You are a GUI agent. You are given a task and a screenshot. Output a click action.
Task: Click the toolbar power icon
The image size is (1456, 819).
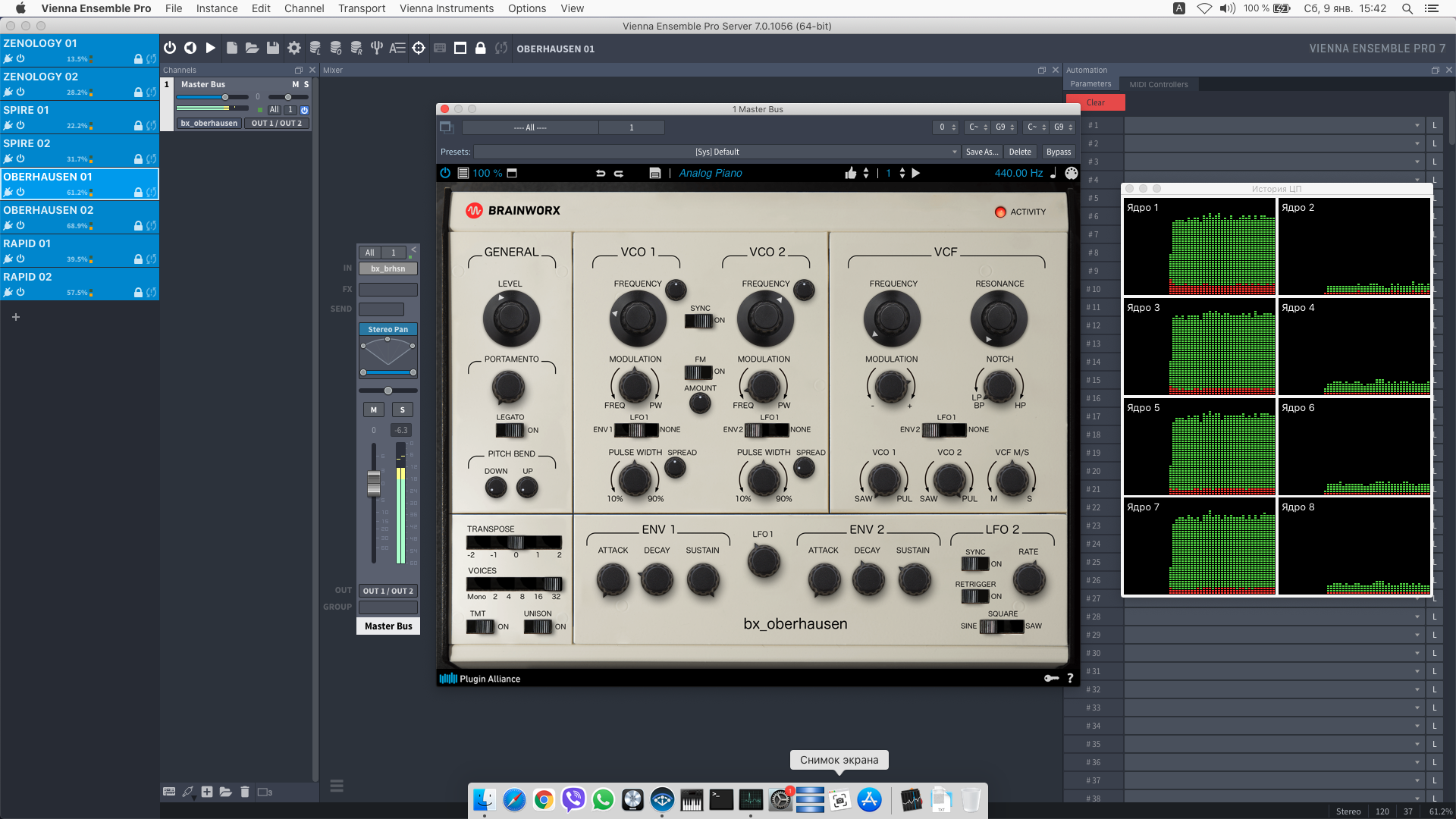pyautogui.click(x=170, y=48)
